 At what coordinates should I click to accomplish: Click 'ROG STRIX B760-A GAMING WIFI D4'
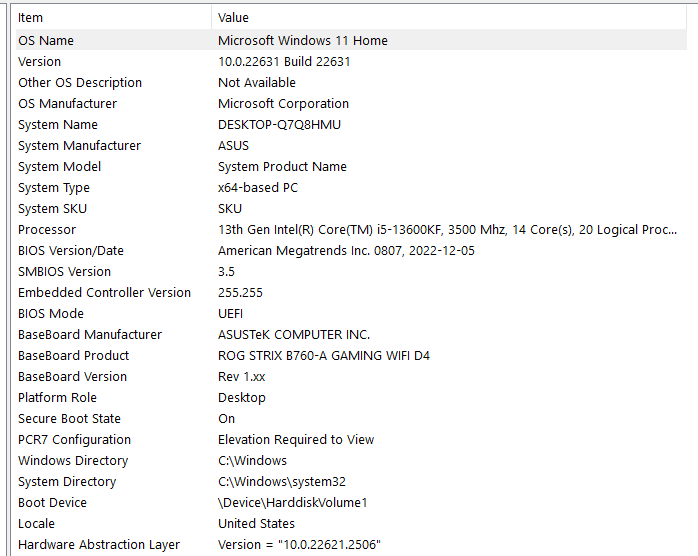(x=324, y=355)
